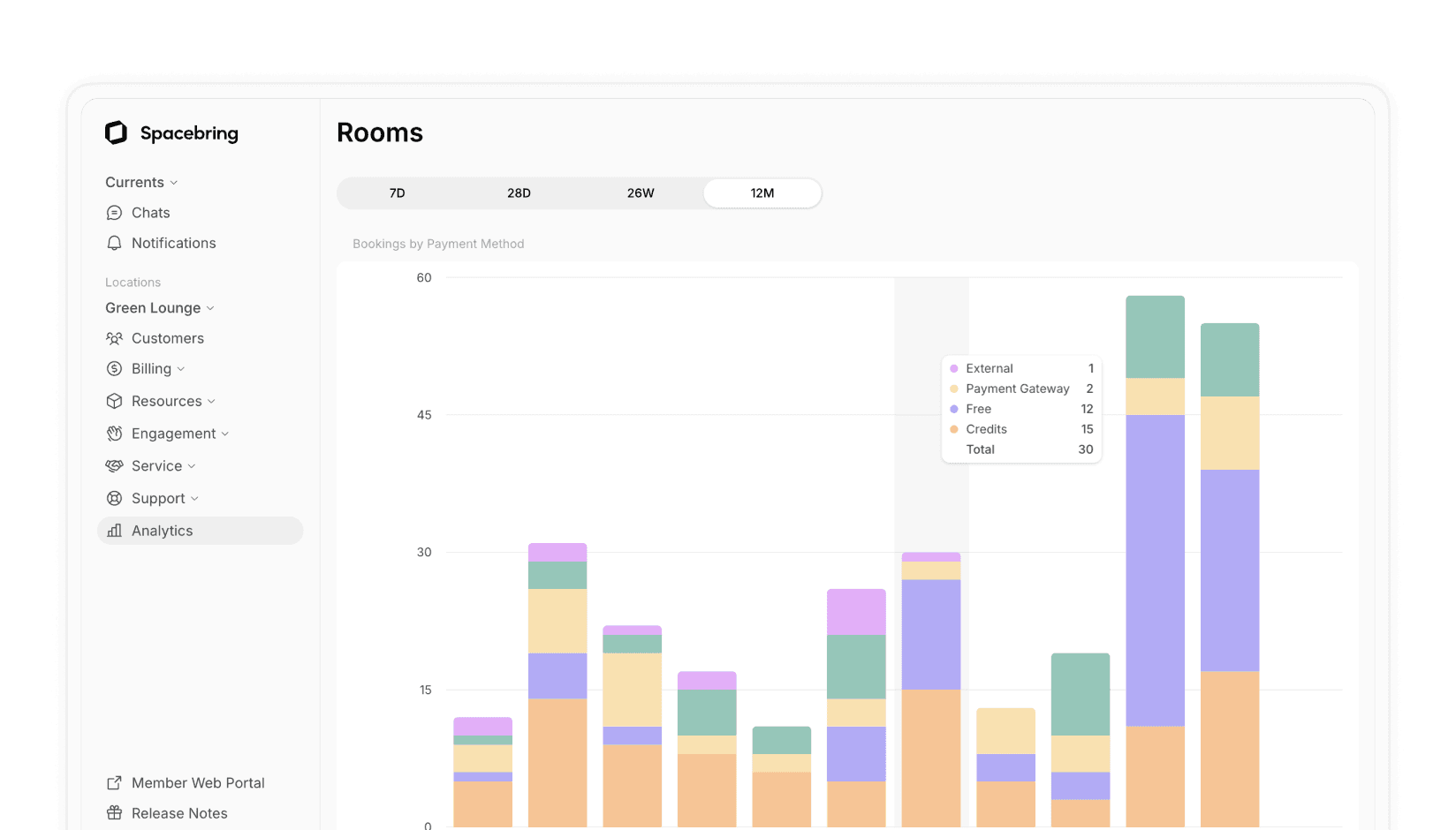Open the Chats section

pos(150,212)
